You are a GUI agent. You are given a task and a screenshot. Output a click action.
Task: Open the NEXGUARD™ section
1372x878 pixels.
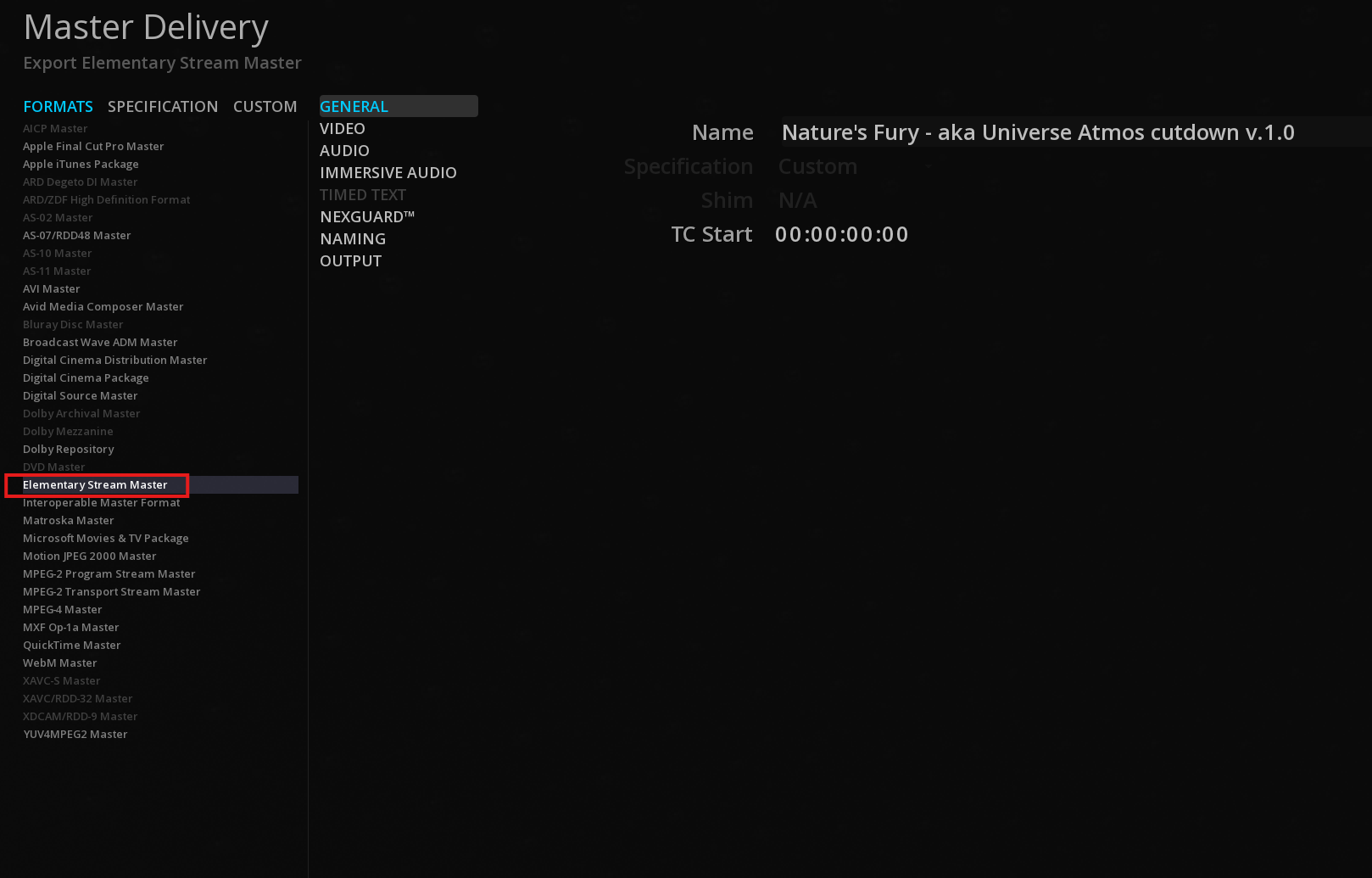coord(367,217)
